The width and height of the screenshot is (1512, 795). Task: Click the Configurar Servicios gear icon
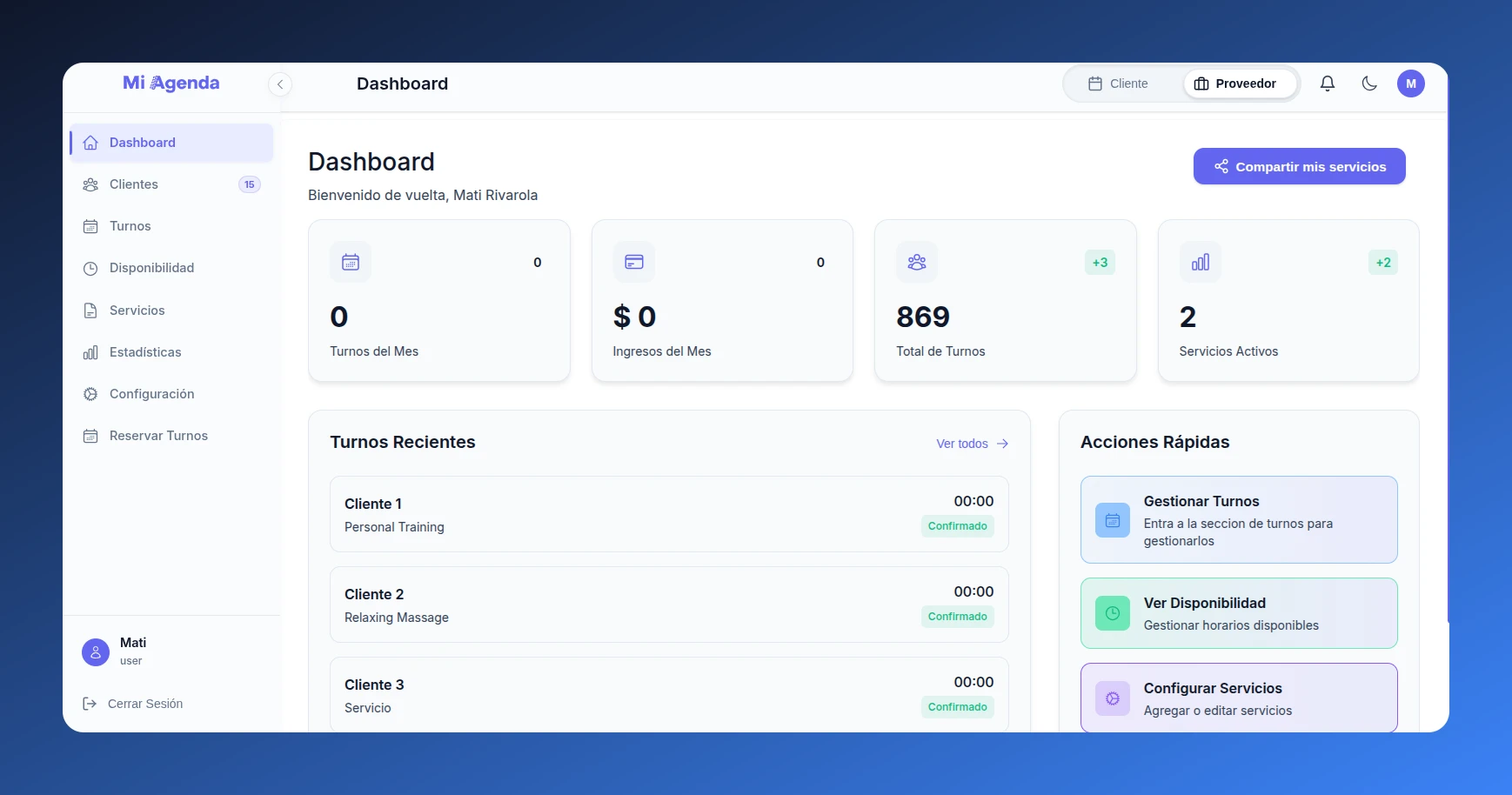click(1113, 698)
